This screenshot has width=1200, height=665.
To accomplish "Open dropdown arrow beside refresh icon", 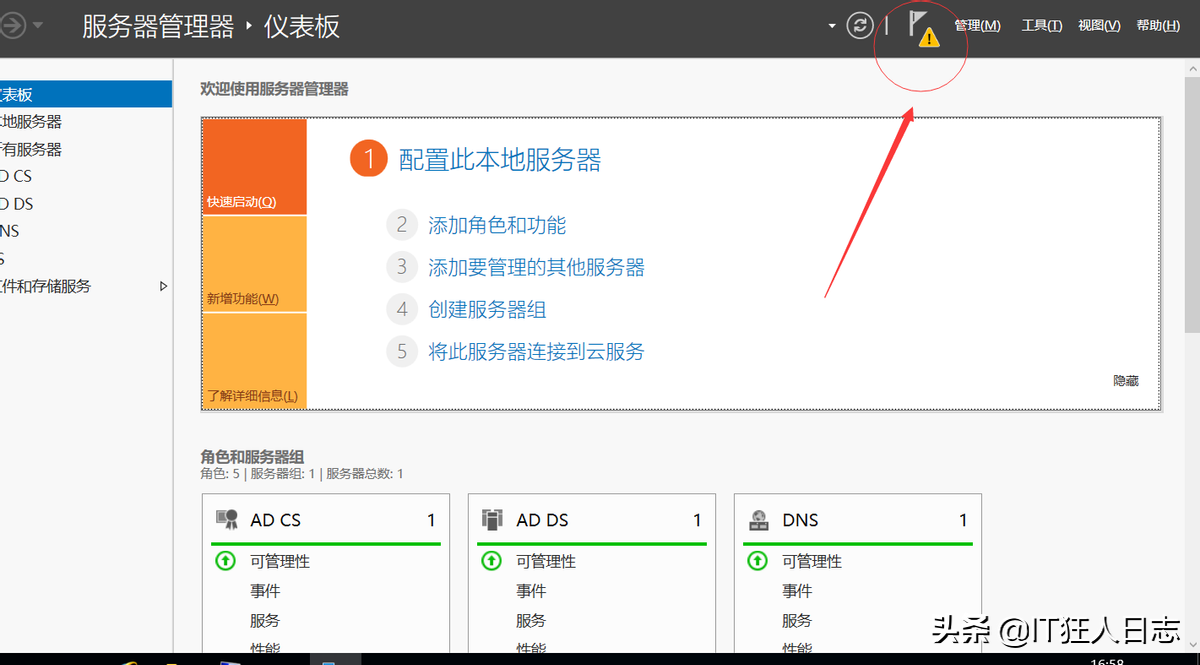I will tap(832, 26).
